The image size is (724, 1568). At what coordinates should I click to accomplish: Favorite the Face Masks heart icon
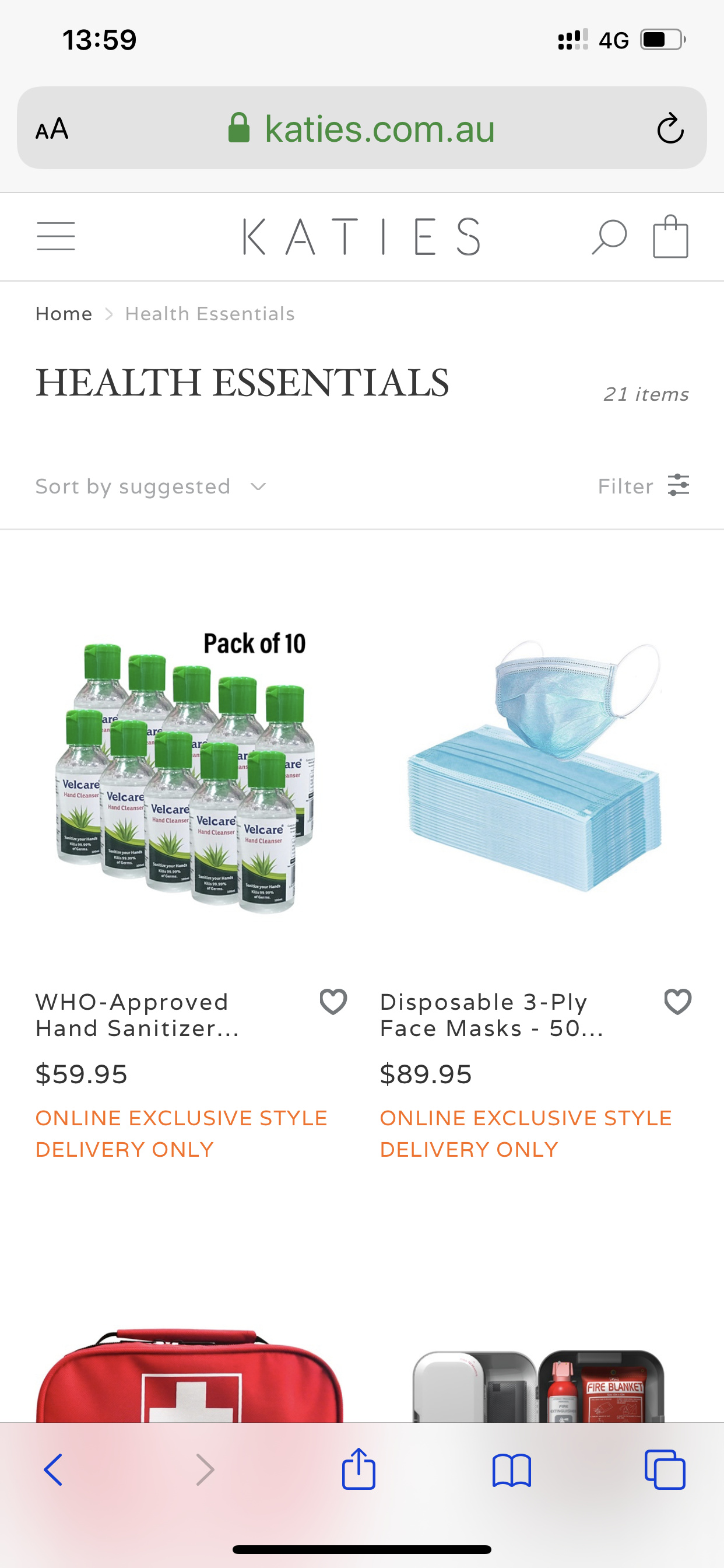[678, 1002]
